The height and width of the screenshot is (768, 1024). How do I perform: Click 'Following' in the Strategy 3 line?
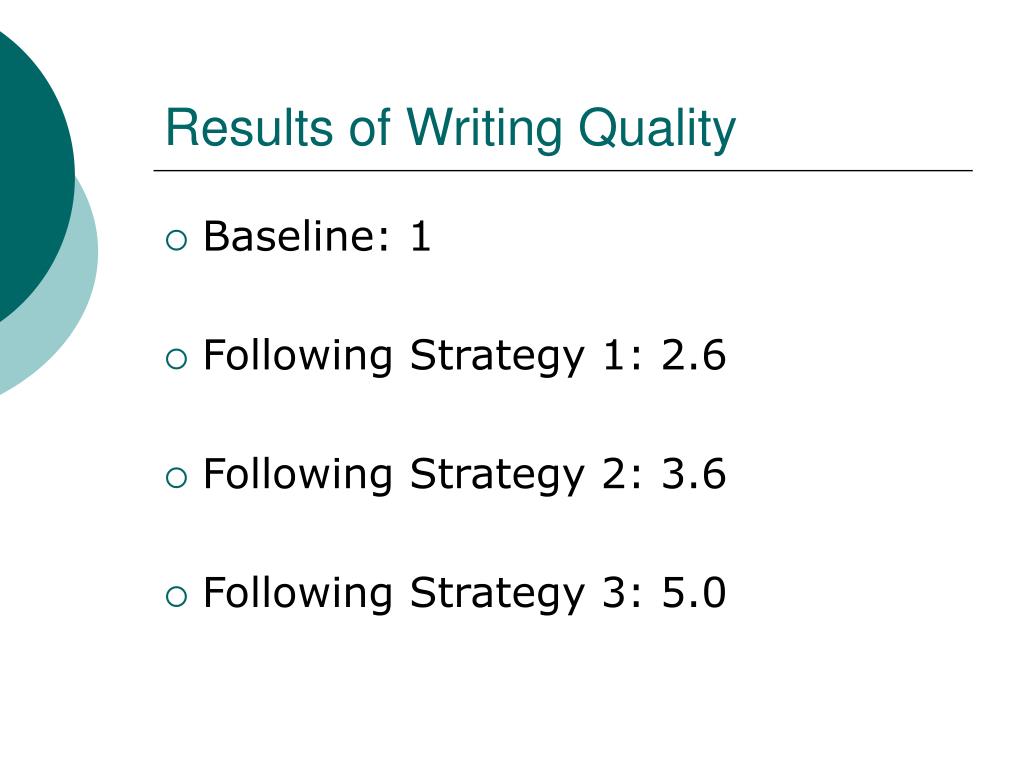[x=298, y=594]
